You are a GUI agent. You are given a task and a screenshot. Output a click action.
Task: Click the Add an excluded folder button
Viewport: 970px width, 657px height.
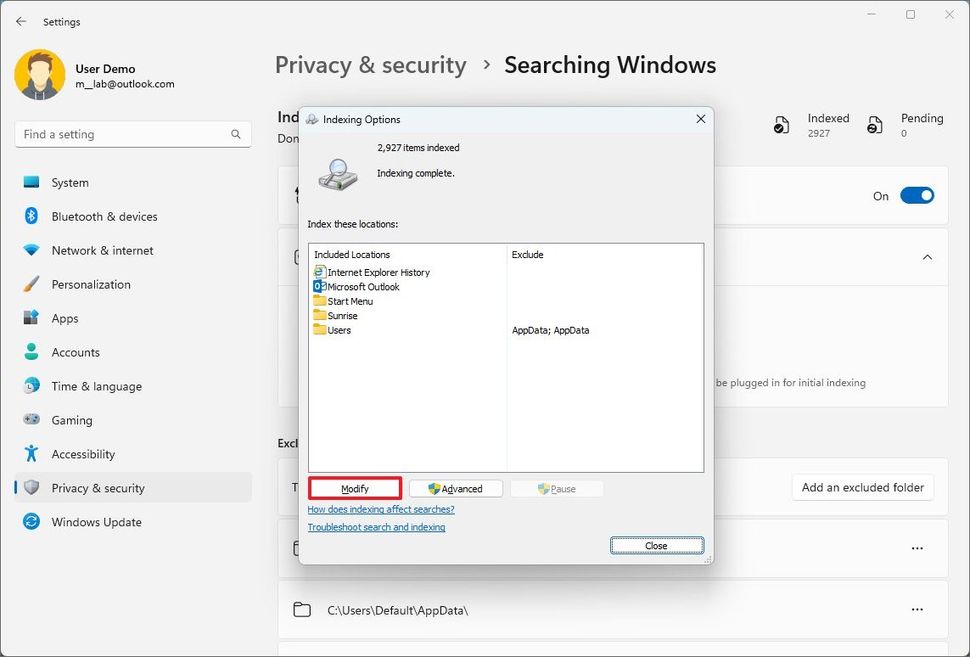pyautogui.click(x=862, y=487)
